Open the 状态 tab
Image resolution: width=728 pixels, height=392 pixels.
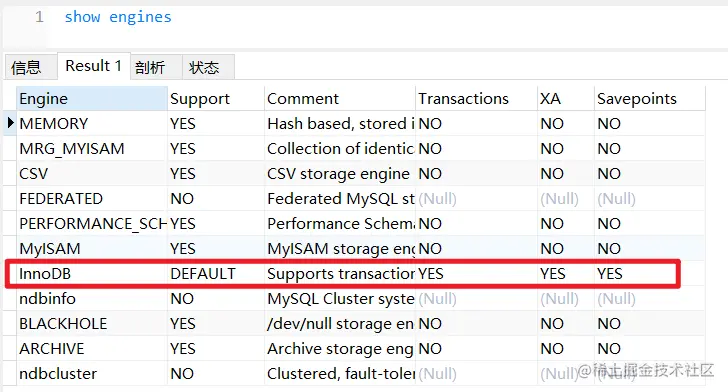[x=204, y=67]
